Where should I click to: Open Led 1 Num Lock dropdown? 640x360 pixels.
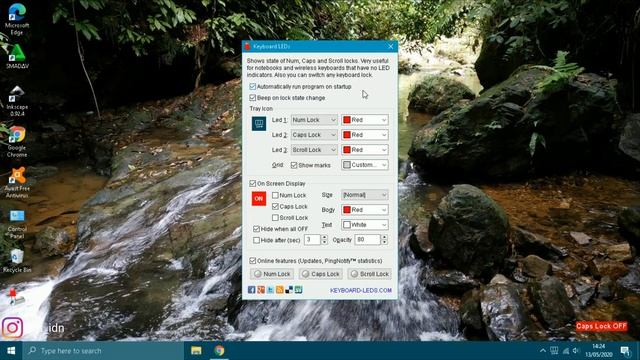(314, 120)
